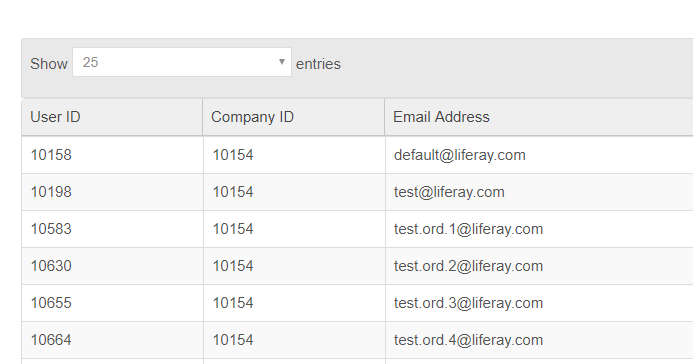The height and width of the screenshot is (364, 693).
Task: Sort by User ID column header
Action: point(112,117)
